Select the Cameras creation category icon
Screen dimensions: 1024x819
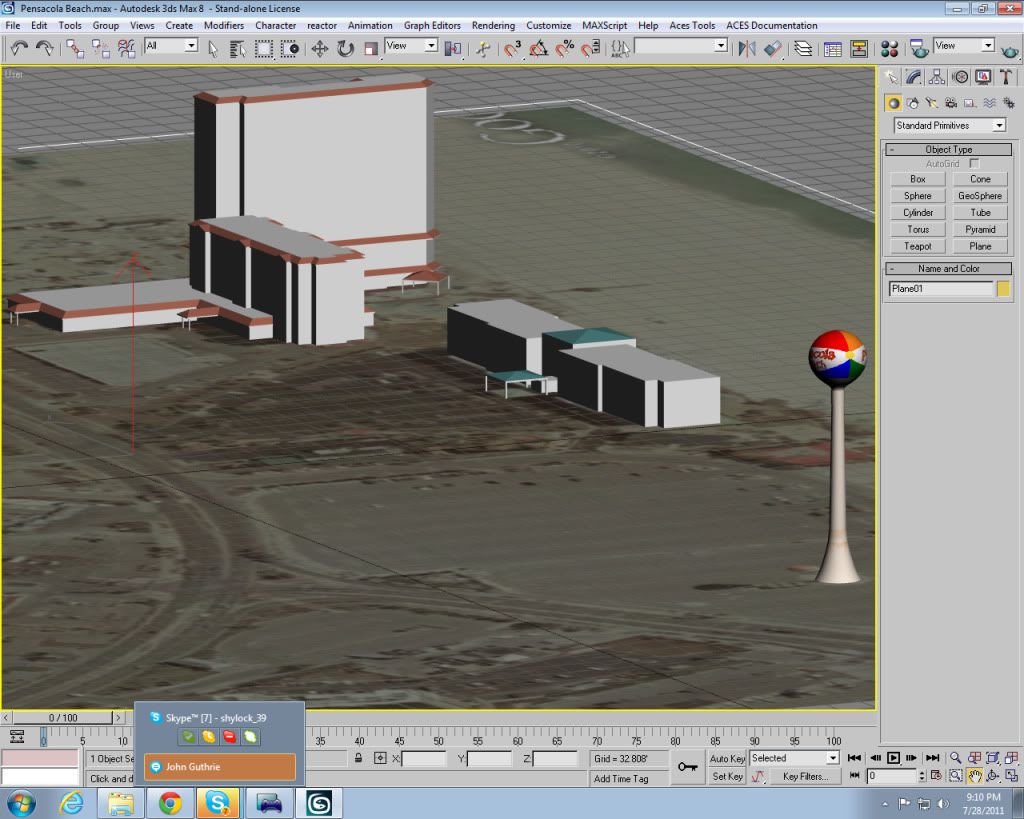[951, 102]
